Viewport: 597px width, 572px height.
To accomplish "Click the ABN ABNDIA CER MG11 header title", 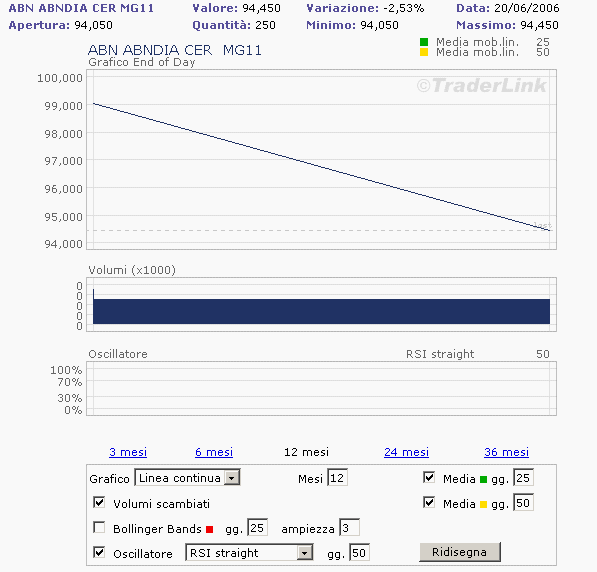I will [x=81, y=8].
